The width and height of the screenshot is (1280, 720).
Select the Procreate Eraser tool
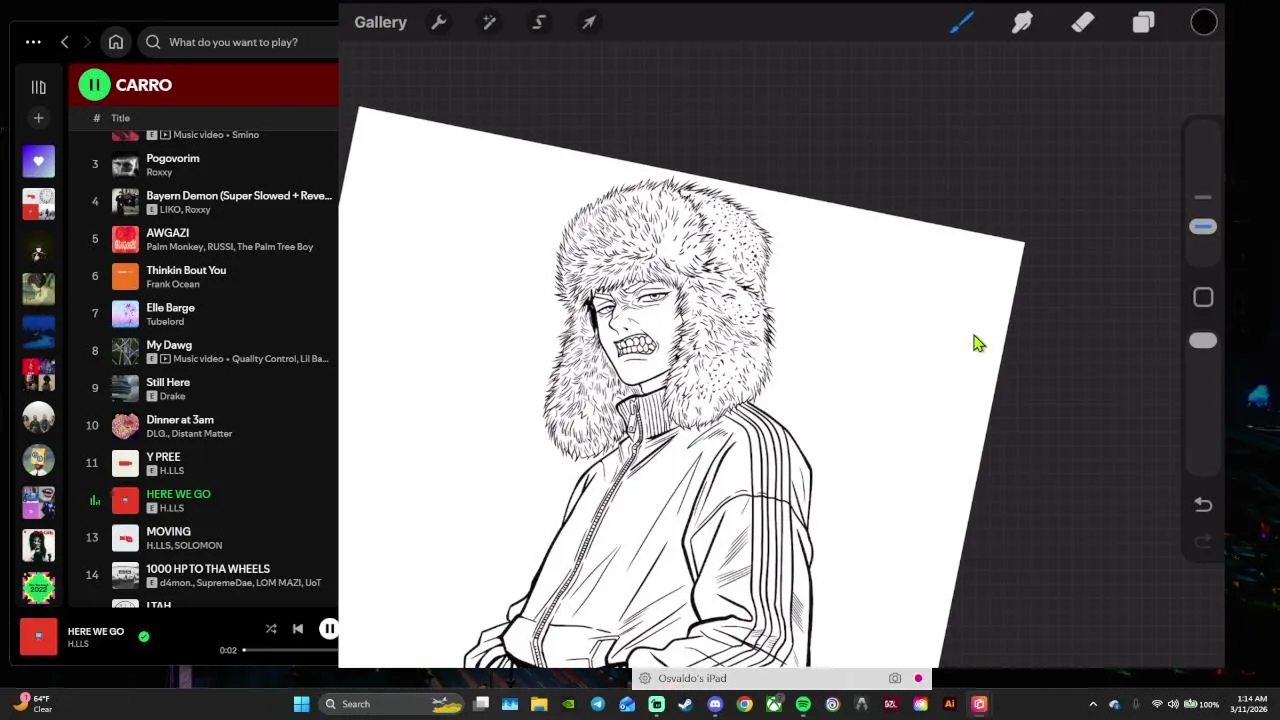(1083, 22)
